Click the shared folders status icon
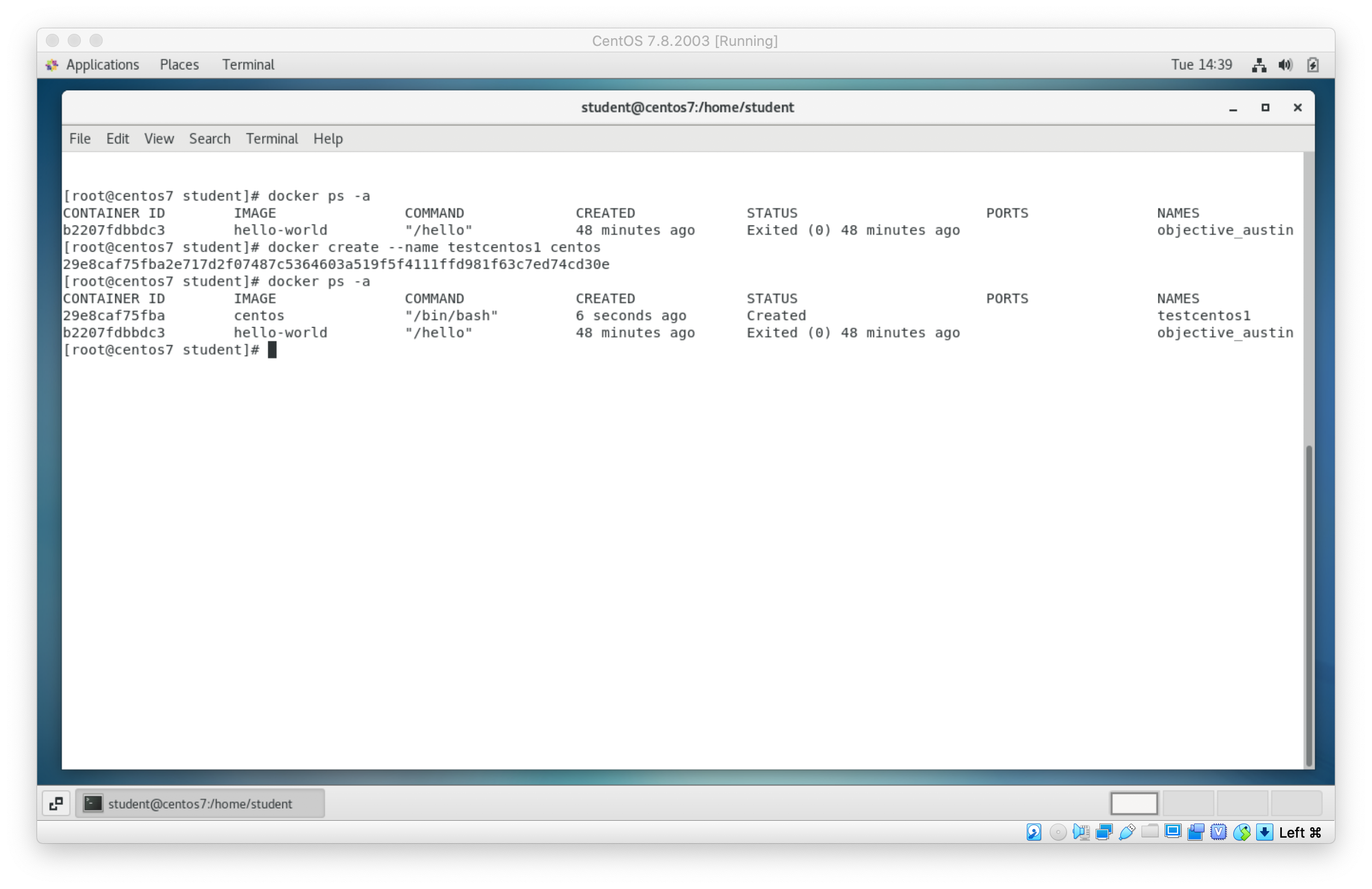The width and height of the screenshot is (1372, 889). tap(1150, 832)
